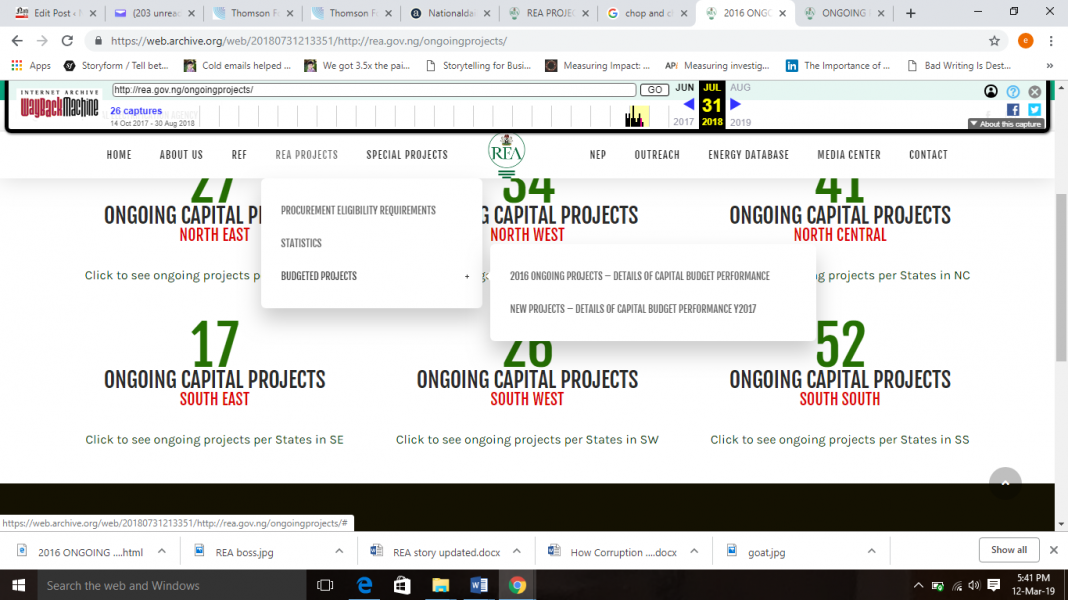Select Procurement Eligibility Requirements menu item
Viewport: 1068px width, 600px height.
(x=358, y=211)
